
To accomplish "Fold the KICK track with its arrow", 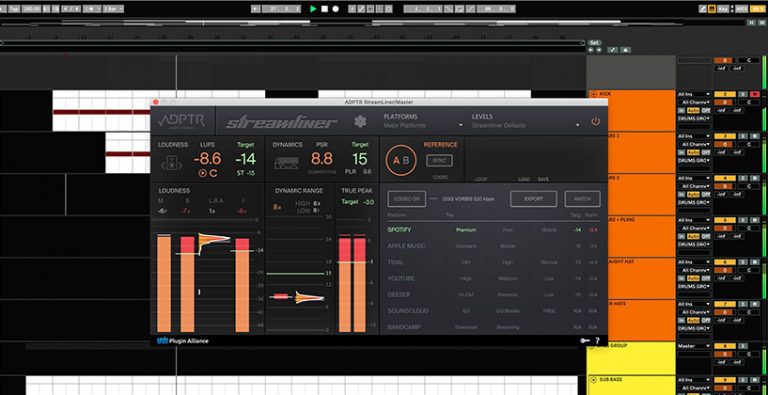I will (x=594, y=94).
